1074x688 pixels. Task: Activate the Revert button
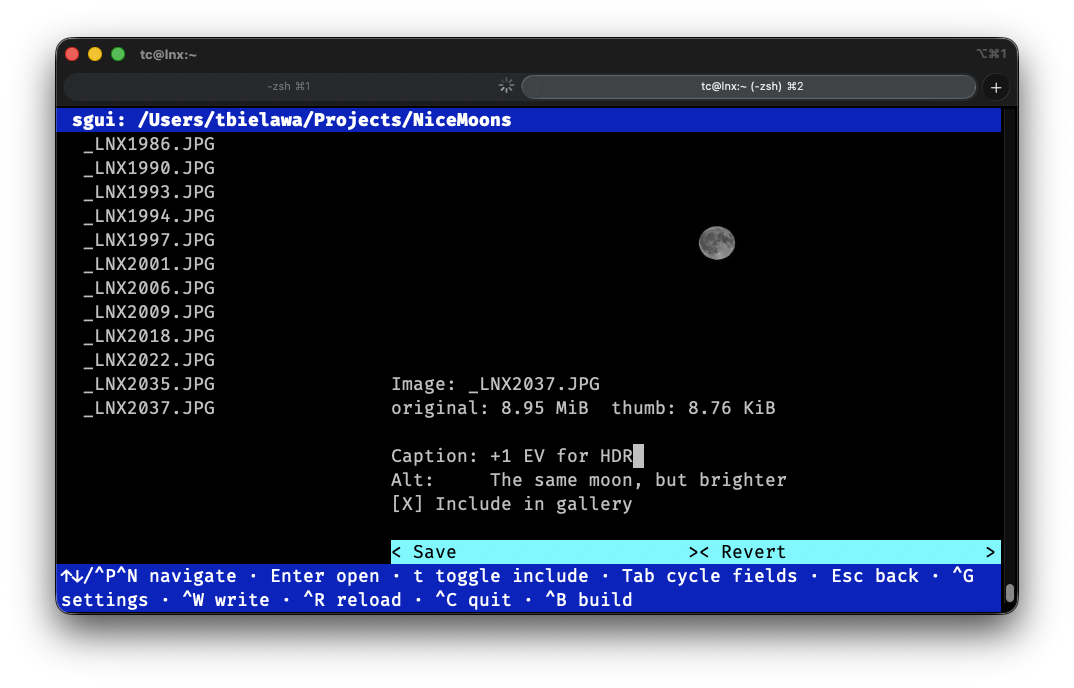[848, 552]
